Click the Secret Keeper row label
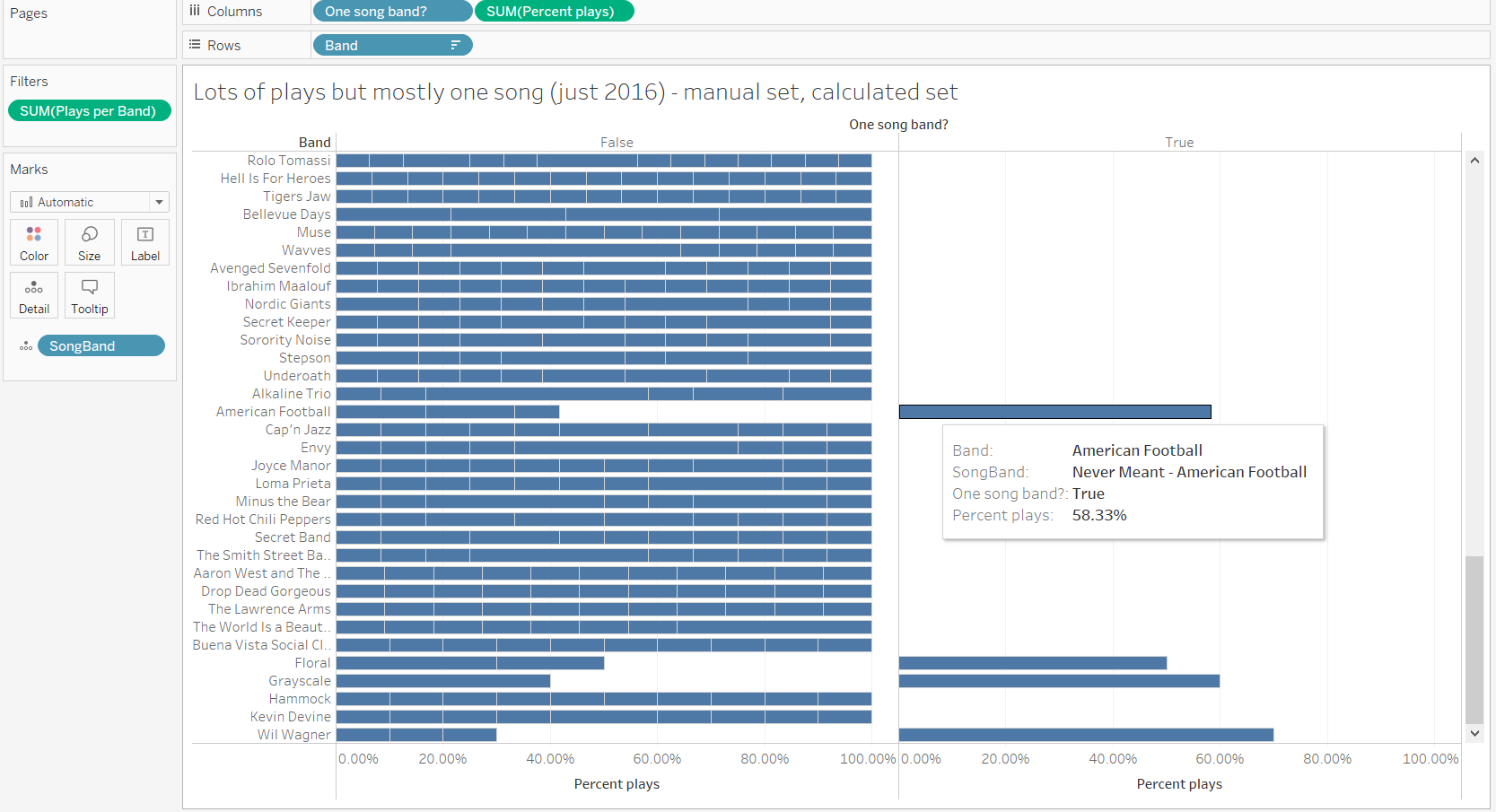 pos(286,322)
